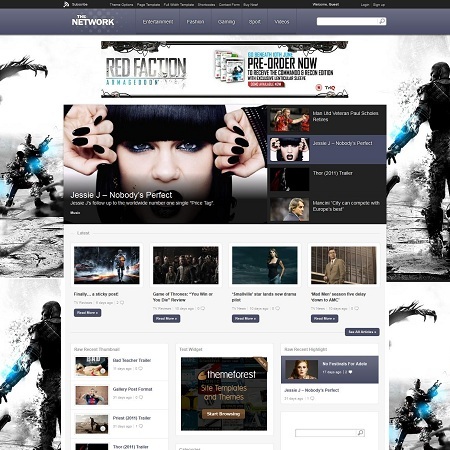Open Full Width Template in top bar
Viewport: 450px width, 450px height.
point(179,5)
